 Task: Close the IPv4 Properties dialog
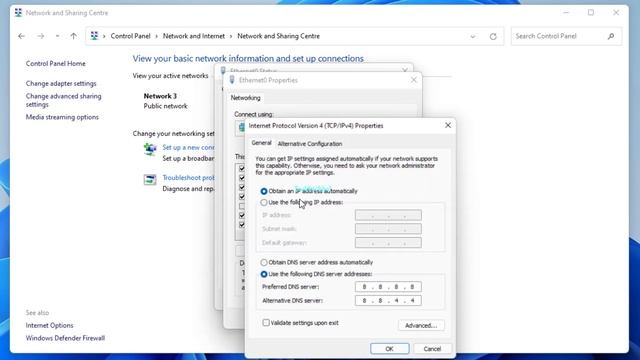point(448,125)
